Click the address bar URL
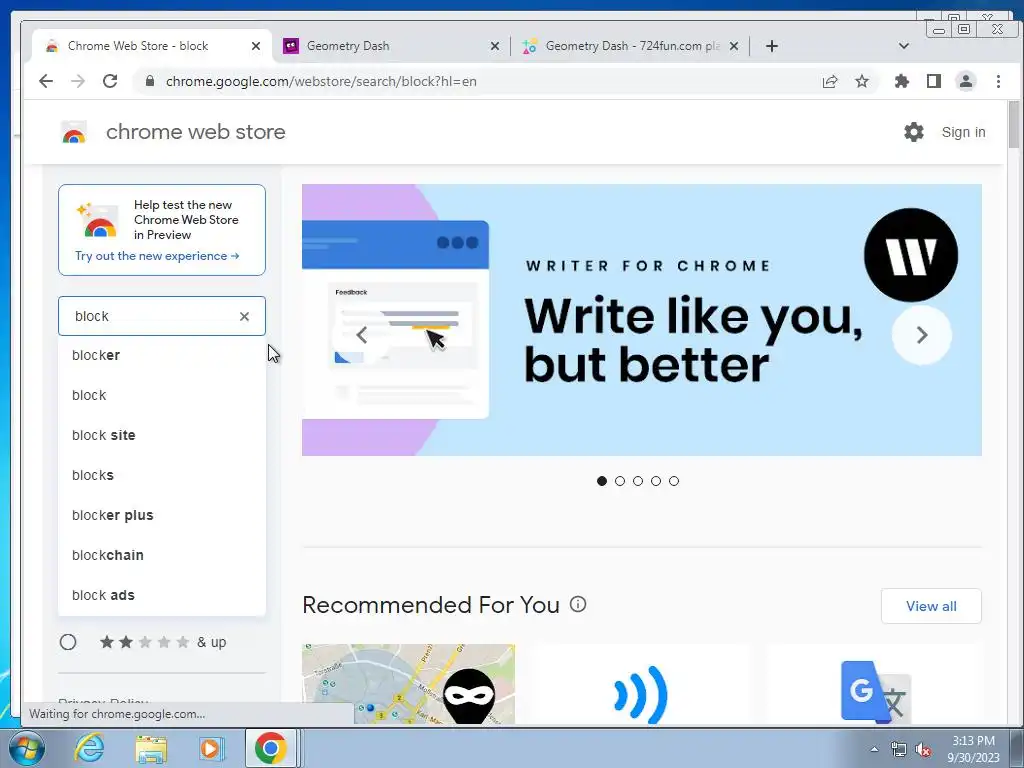The width and height of the screenshot is (1024, 768). pyautogui.click(x=321, y=81)
